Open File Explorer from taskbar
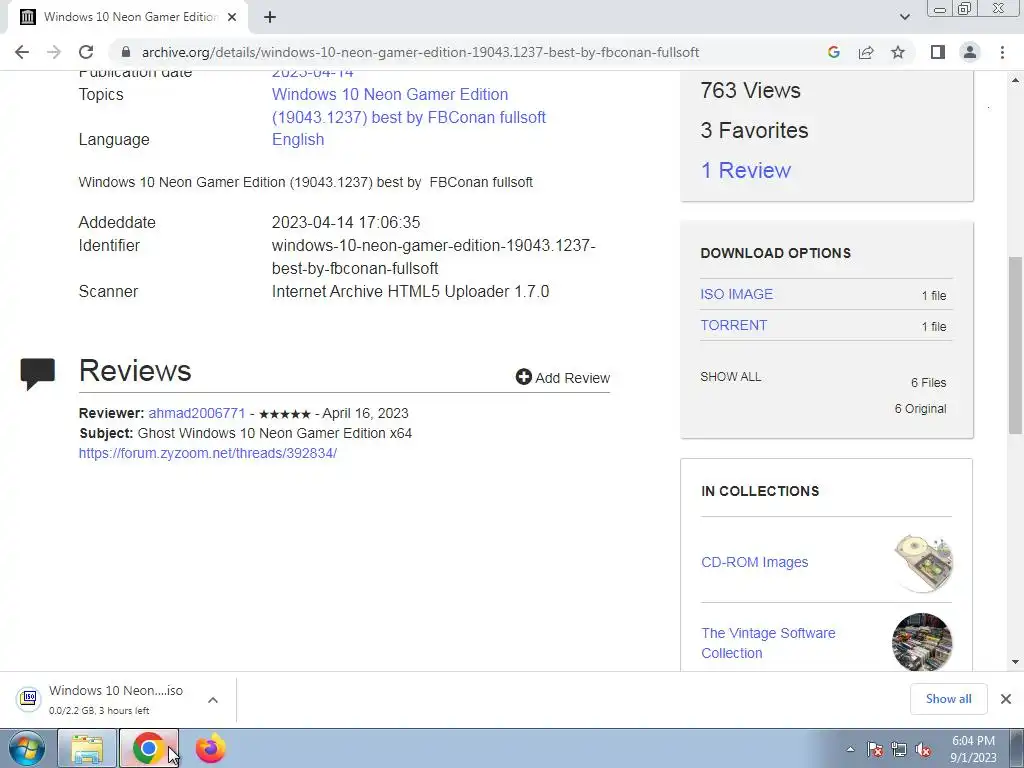The width and height of the screenshot is (1024, 768). 87,748
